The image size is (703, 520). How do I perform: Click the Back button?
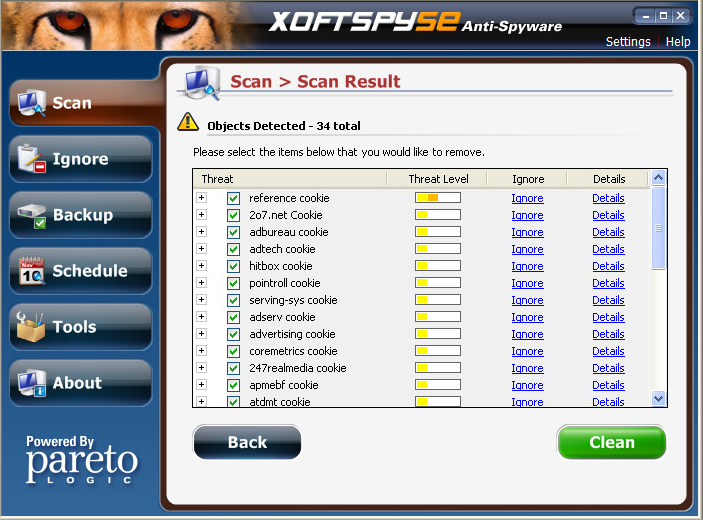tap(247, 442)
